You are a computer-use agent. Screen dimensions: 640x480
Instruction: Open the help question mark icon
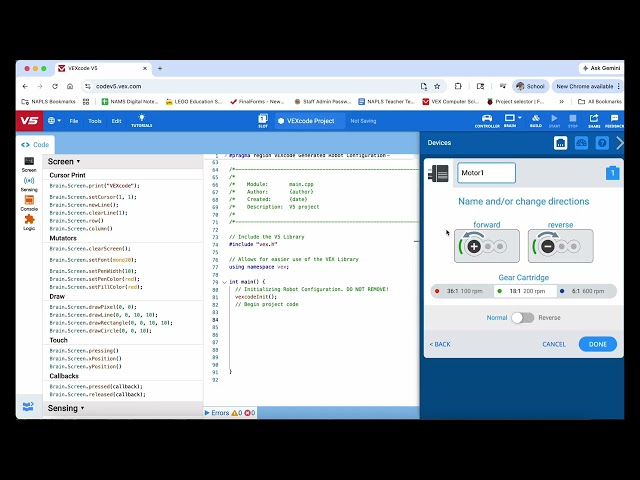[x=602, y=143]
